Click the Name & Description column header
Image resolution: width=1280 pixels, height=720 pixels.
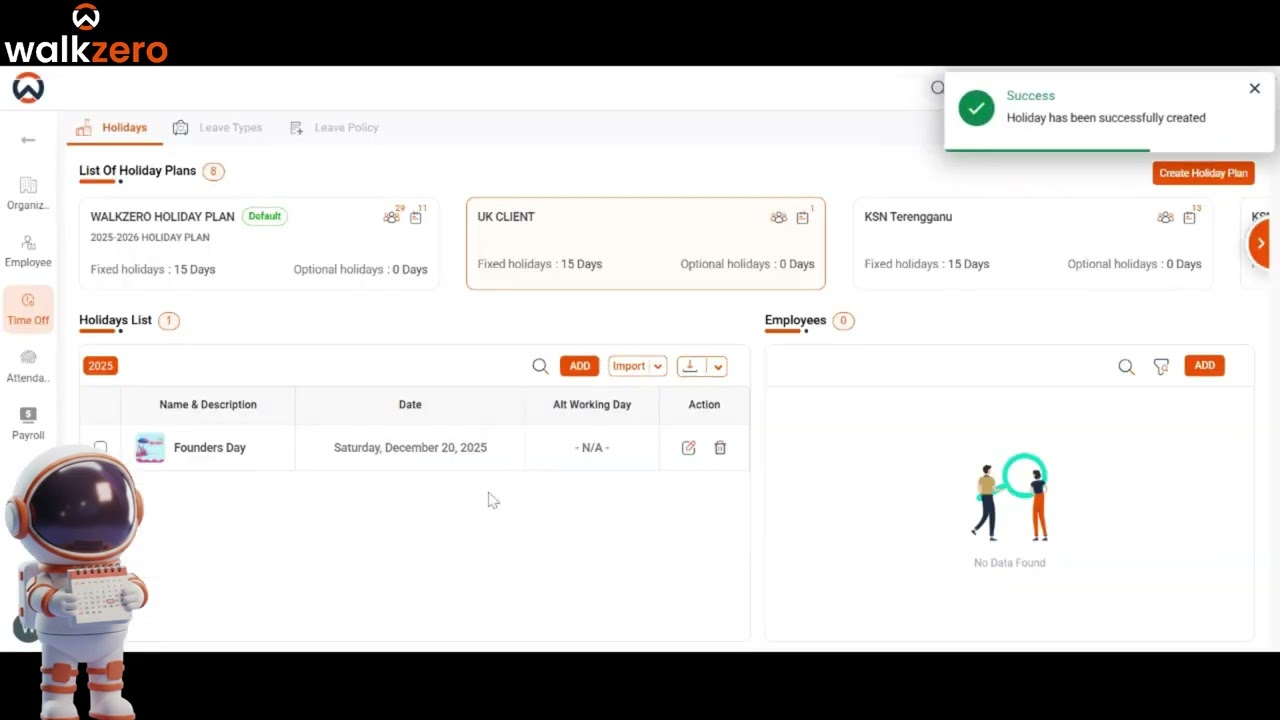tap(208, 405)
